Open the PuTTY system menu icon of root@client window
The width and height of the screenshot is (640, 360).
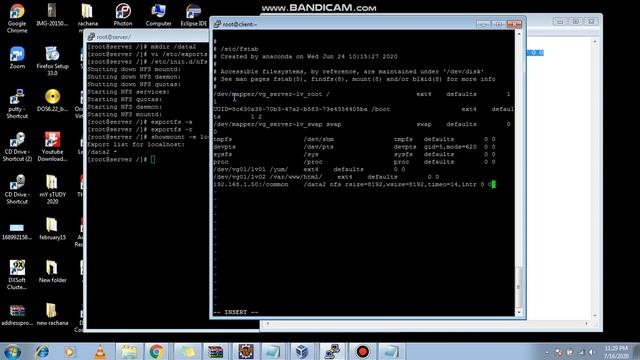(218, 24)
